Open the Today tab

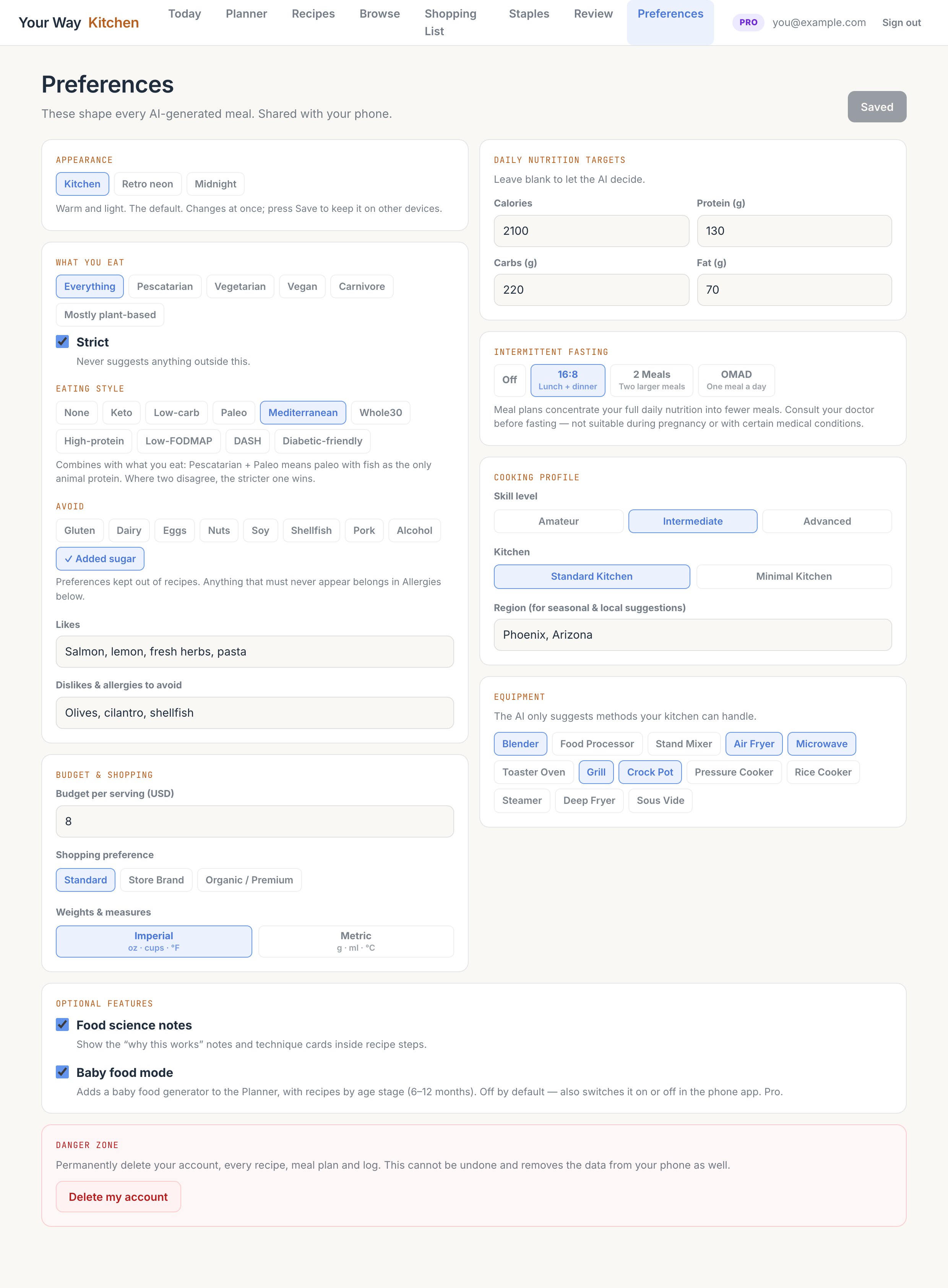(x=185, y=14)
